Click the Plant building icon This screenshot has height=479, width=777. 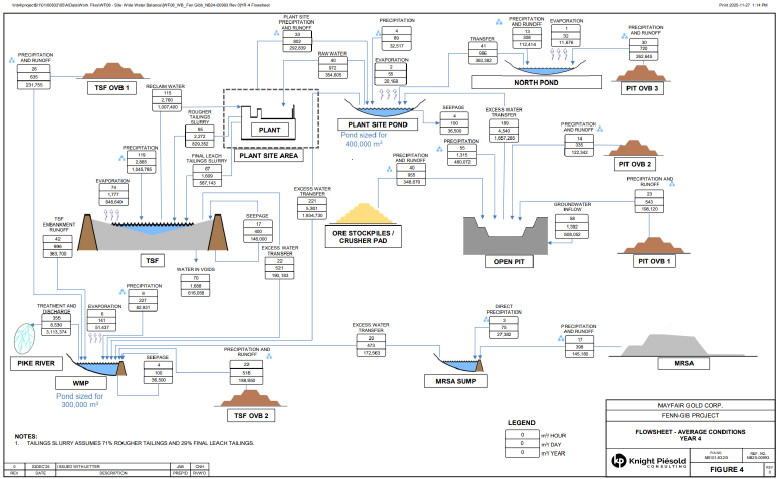268,122
